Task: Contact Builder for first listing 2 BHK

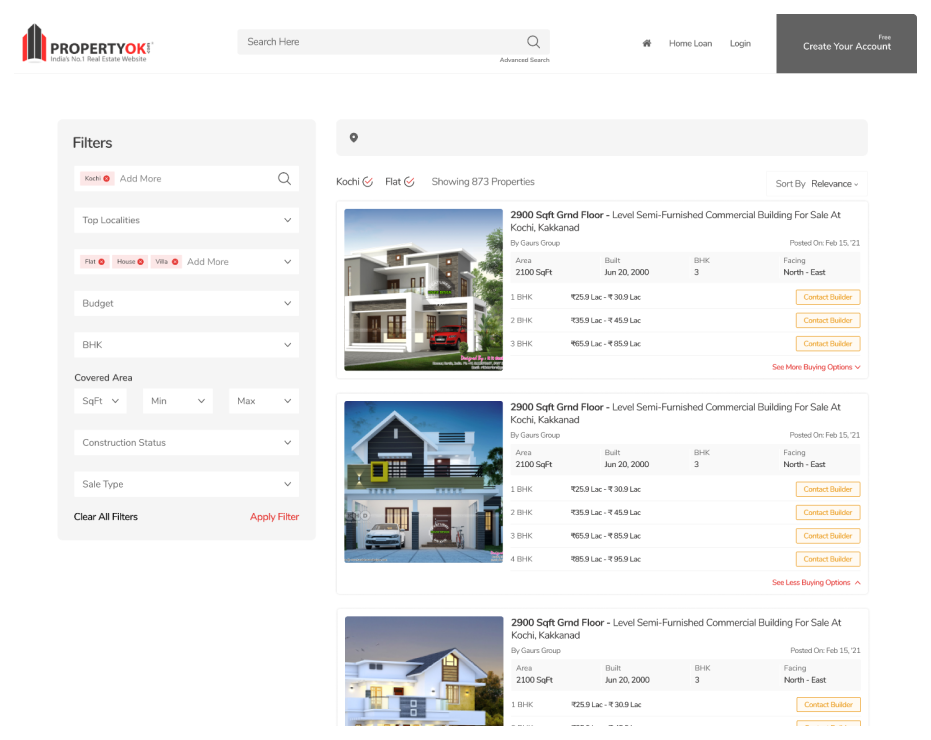Action: [828, 320]
